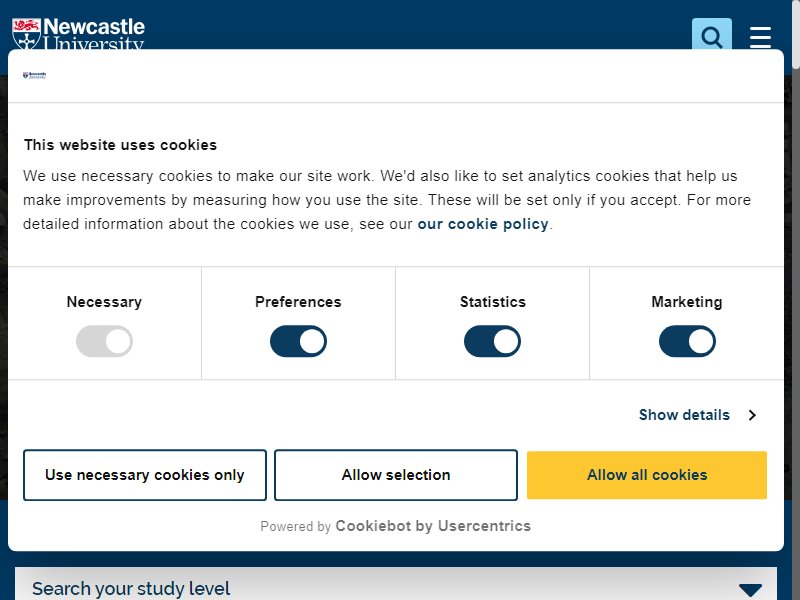Viewport: 800px width, 600px height.
Task: Click the yellow Allow all cookies button
Action: pyautogui.click(x=647, y=475)
